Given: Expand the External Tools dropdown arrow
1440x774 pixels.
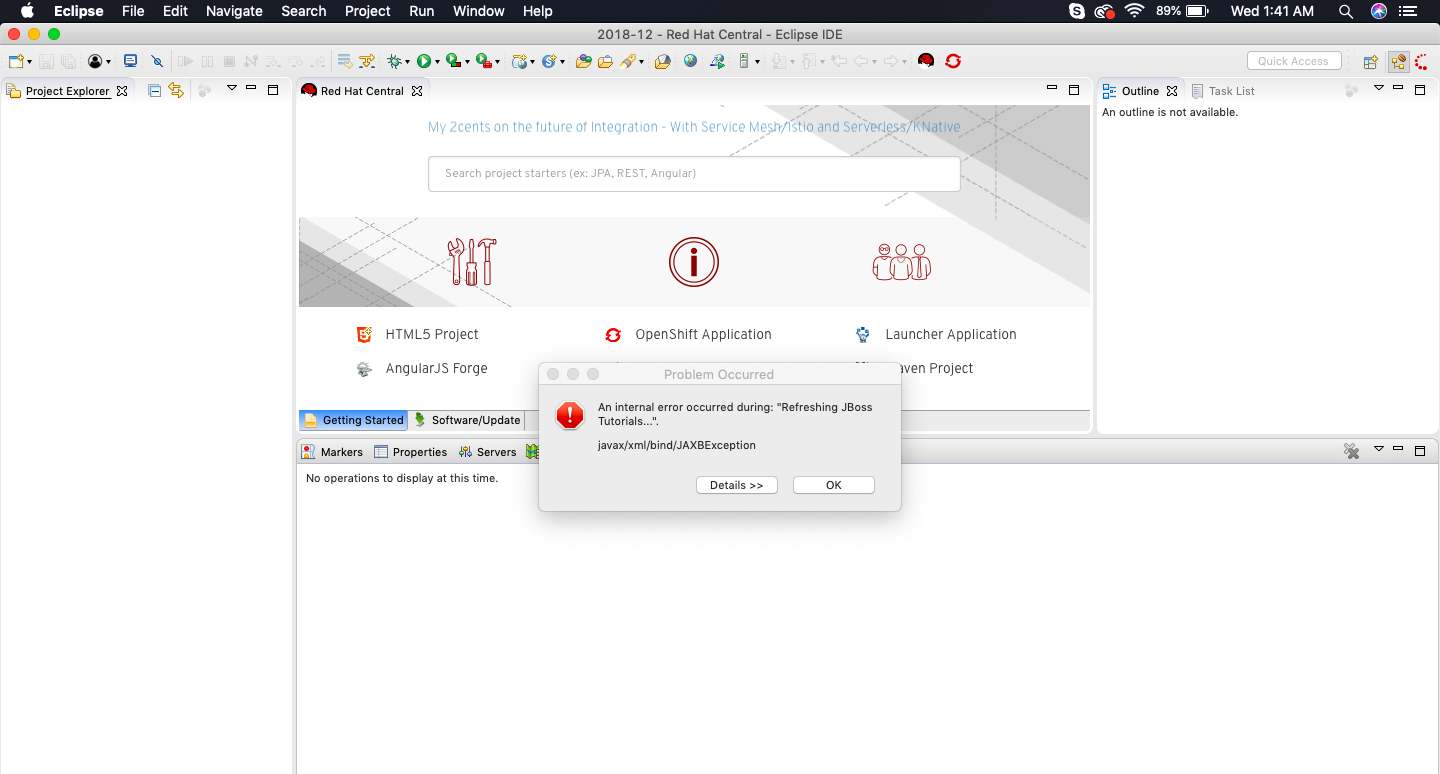Looking at the screenshot, I should pyautogui.click(x=497, y=62).
